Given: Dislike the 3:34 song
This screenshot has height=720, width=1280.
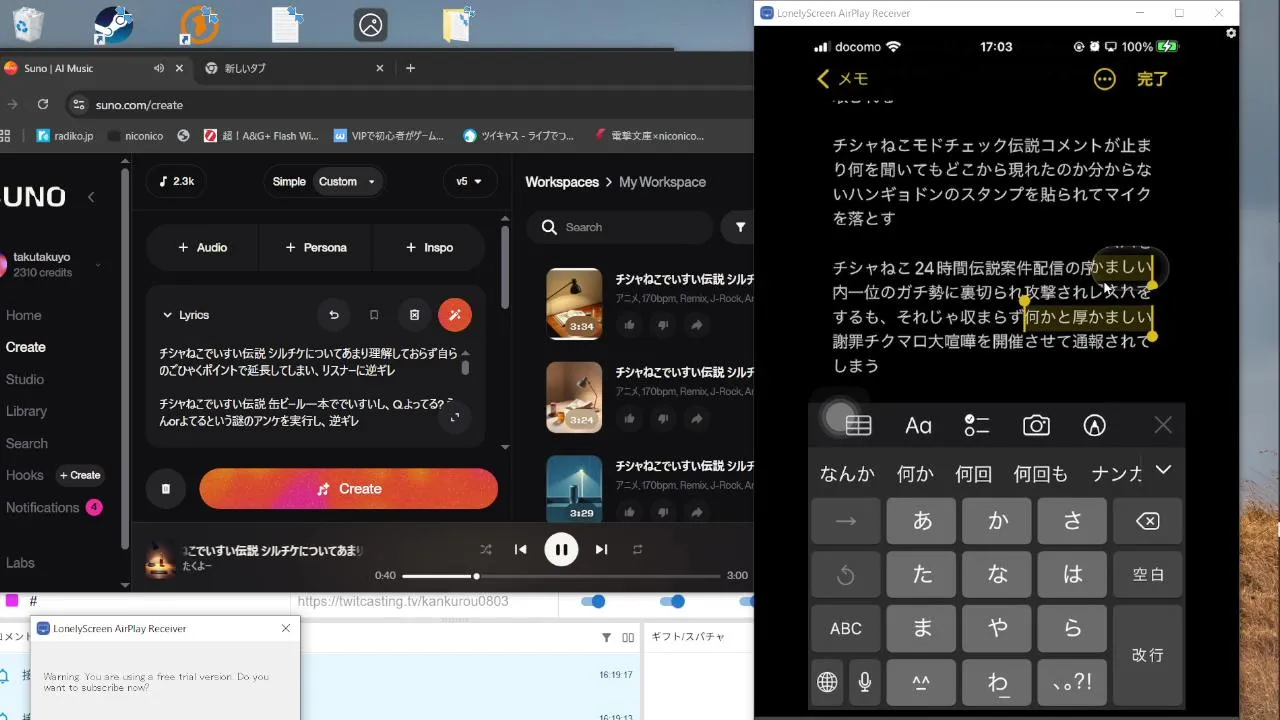Looking at the screenshot, I should pyautogui.click(x=663, y=325).
